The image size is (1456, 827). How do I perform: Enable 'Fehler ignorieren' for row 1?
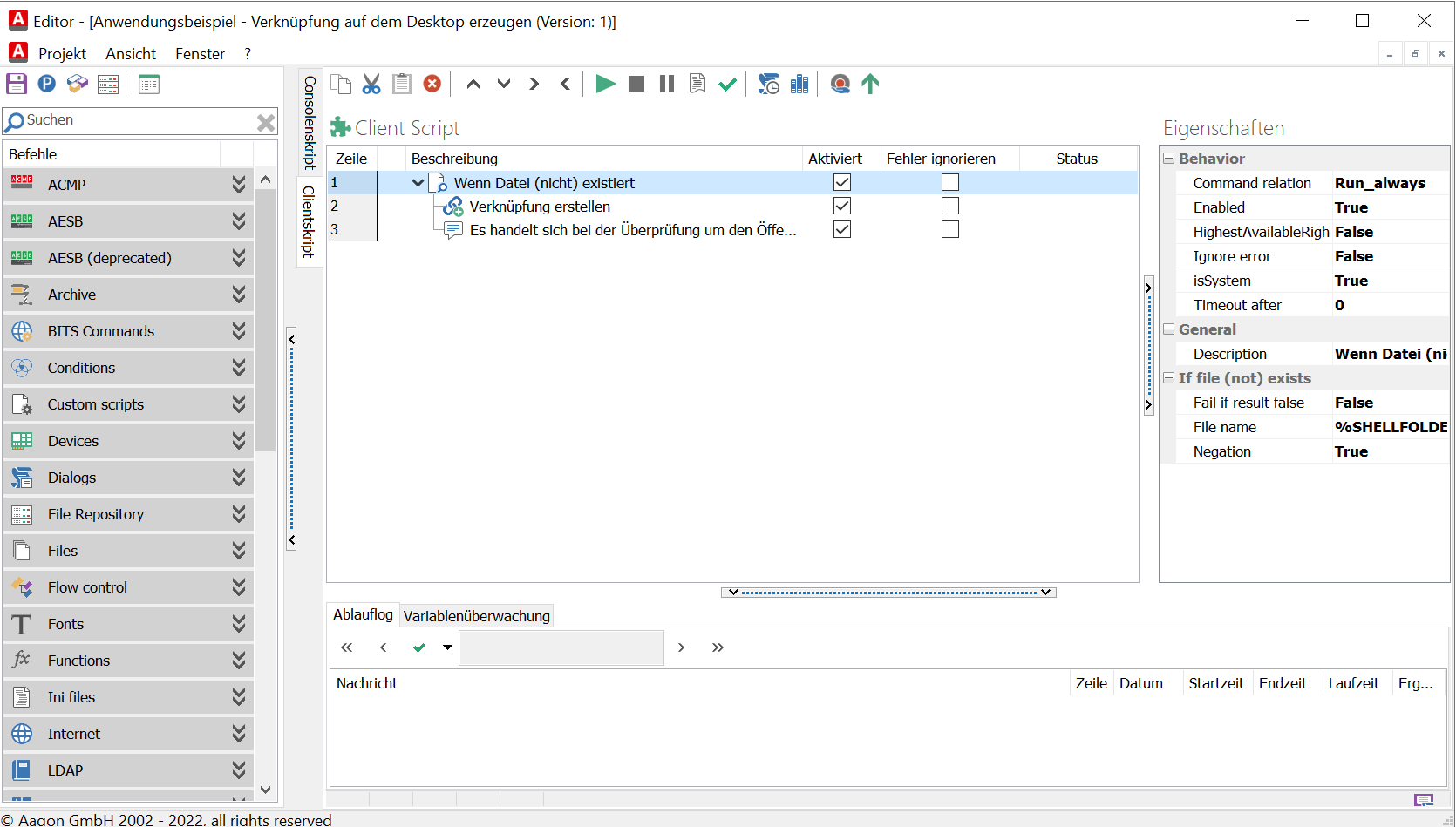click(949, 182)
